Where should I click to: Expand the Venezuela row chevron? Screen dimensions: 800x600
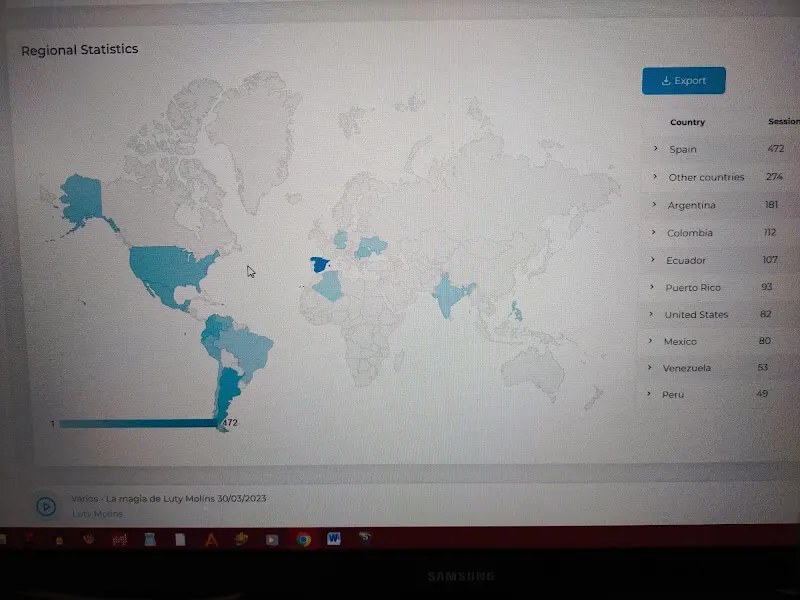pyautogui.click(x=649, y=367)
